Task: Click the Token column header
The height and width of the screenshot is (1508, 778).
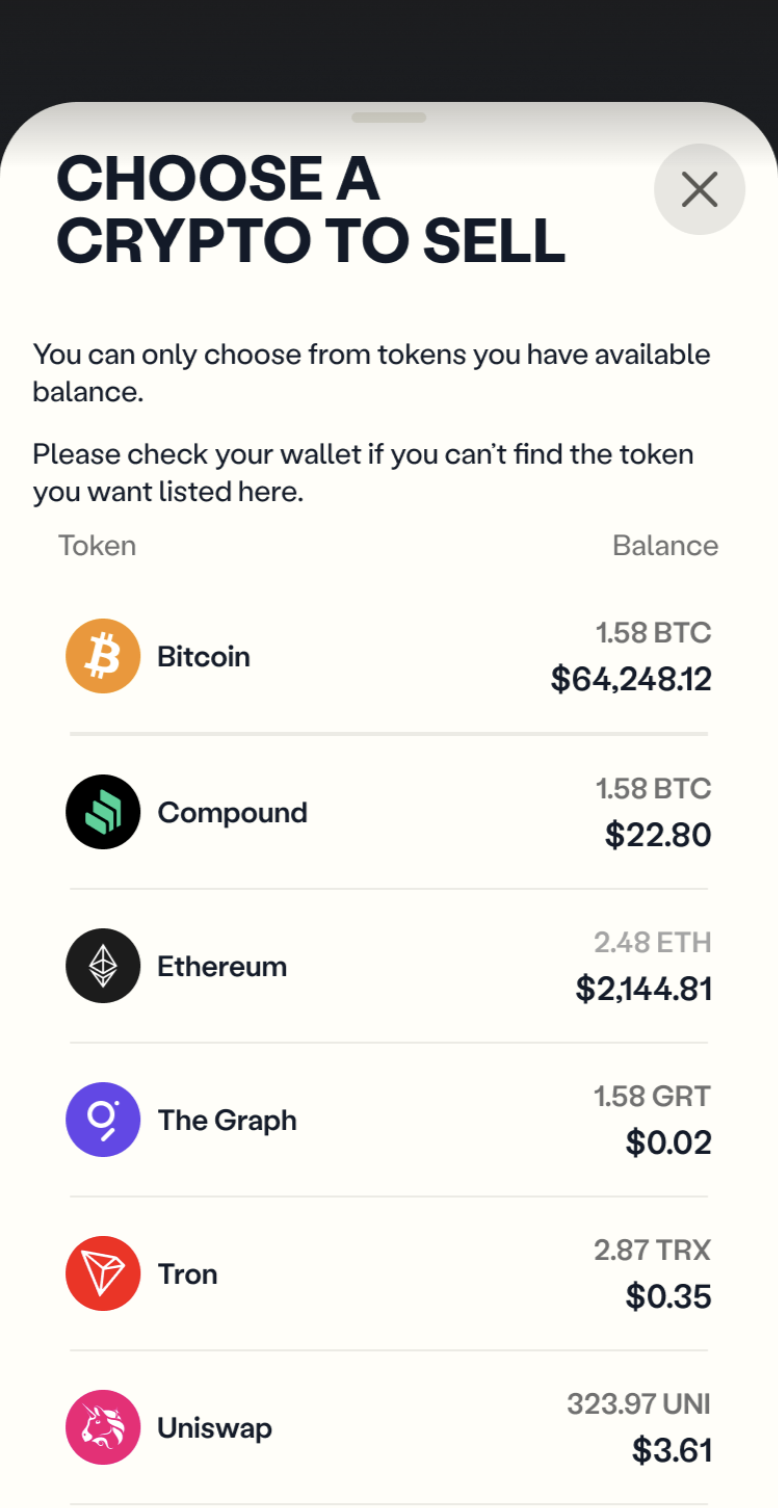Action: click(x=97, y=546)
